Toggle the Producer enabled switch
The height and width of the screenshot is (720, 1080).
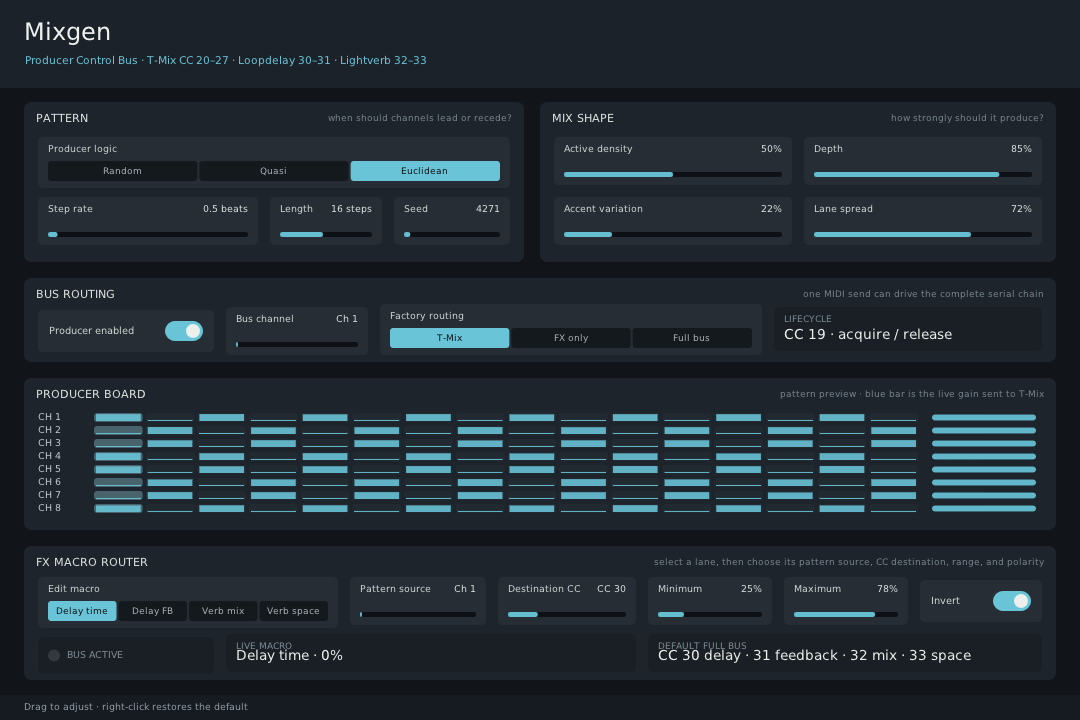click(x=184, y=331)
